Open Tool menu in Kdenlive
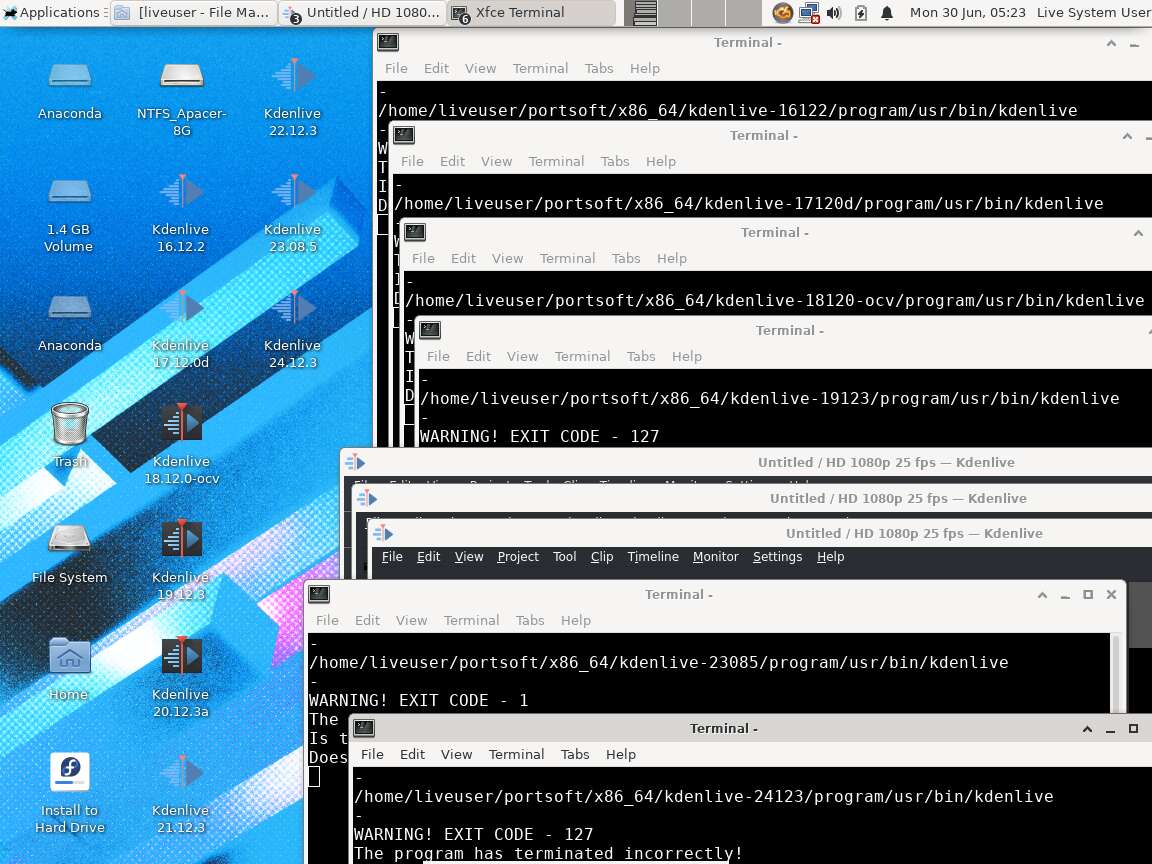This screenshot has width=1152, height=864. [x=564, y=556]
